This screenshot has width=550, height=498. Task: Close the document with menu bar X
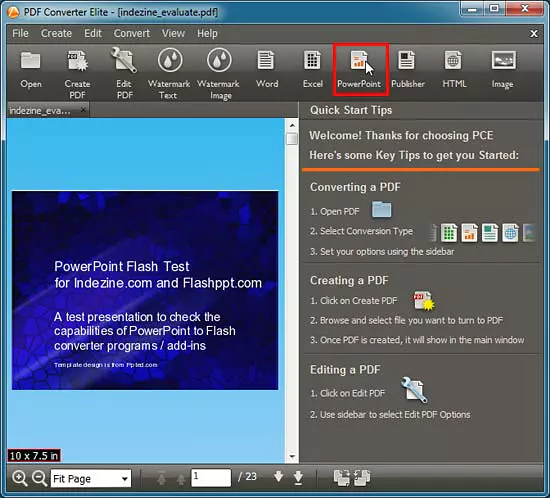534,34
